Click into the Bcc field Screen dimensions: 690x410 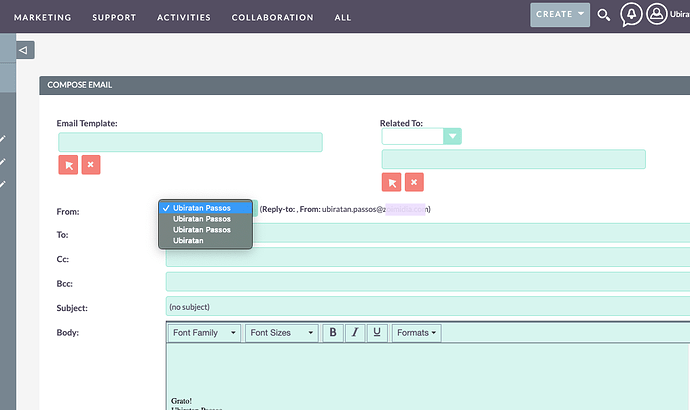[x=428, y=282]
